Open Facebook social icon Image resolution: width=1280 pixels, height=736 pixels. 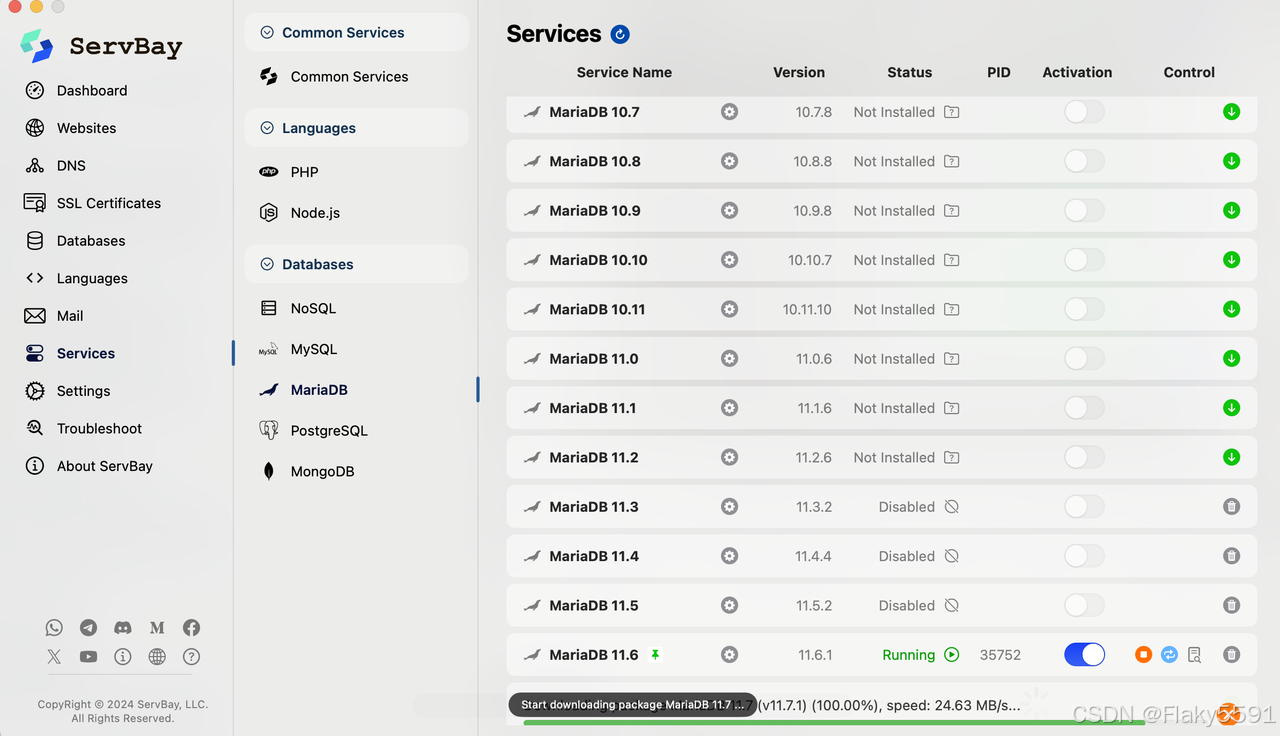tap(192, 628)
